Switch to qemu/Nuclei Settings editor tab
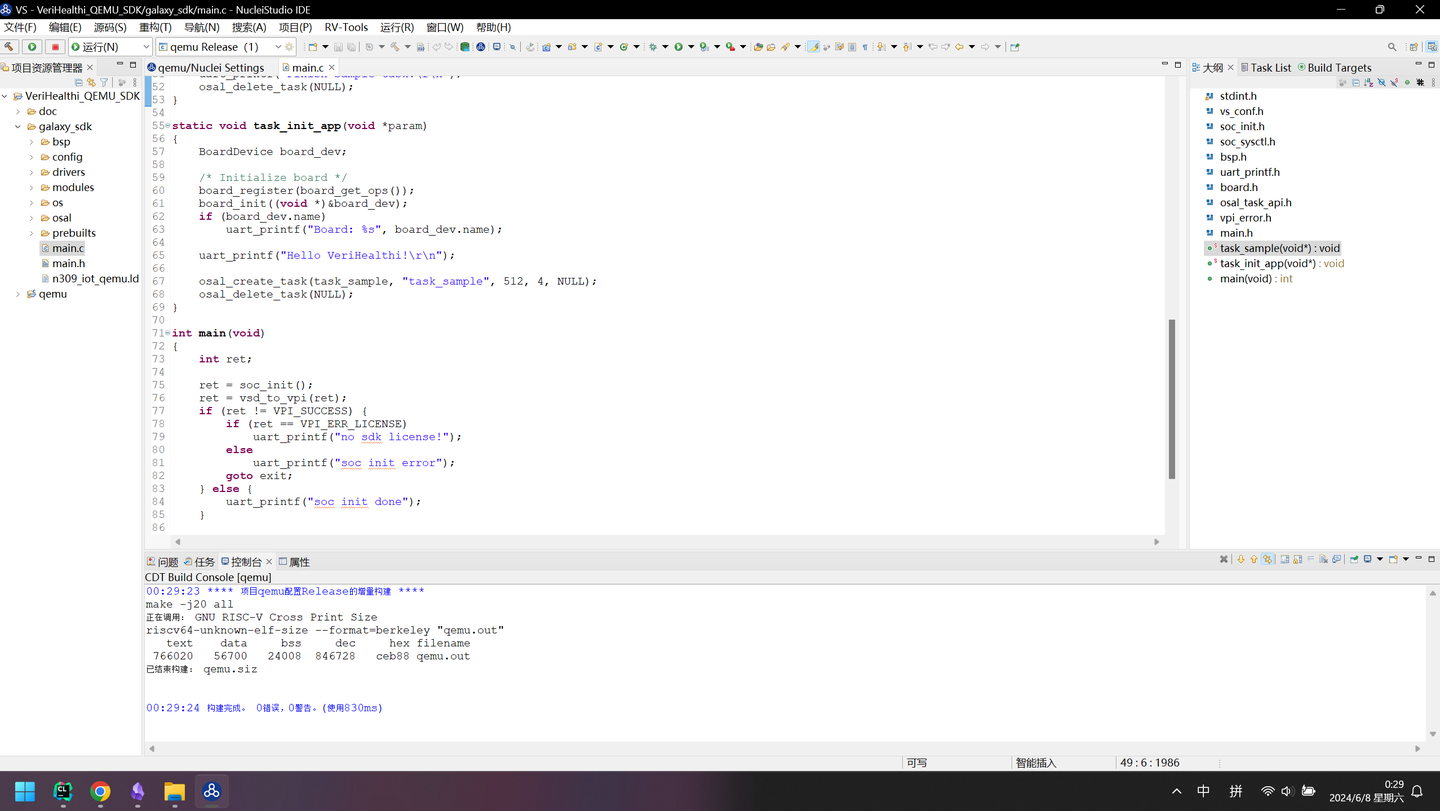 (206, 68)
